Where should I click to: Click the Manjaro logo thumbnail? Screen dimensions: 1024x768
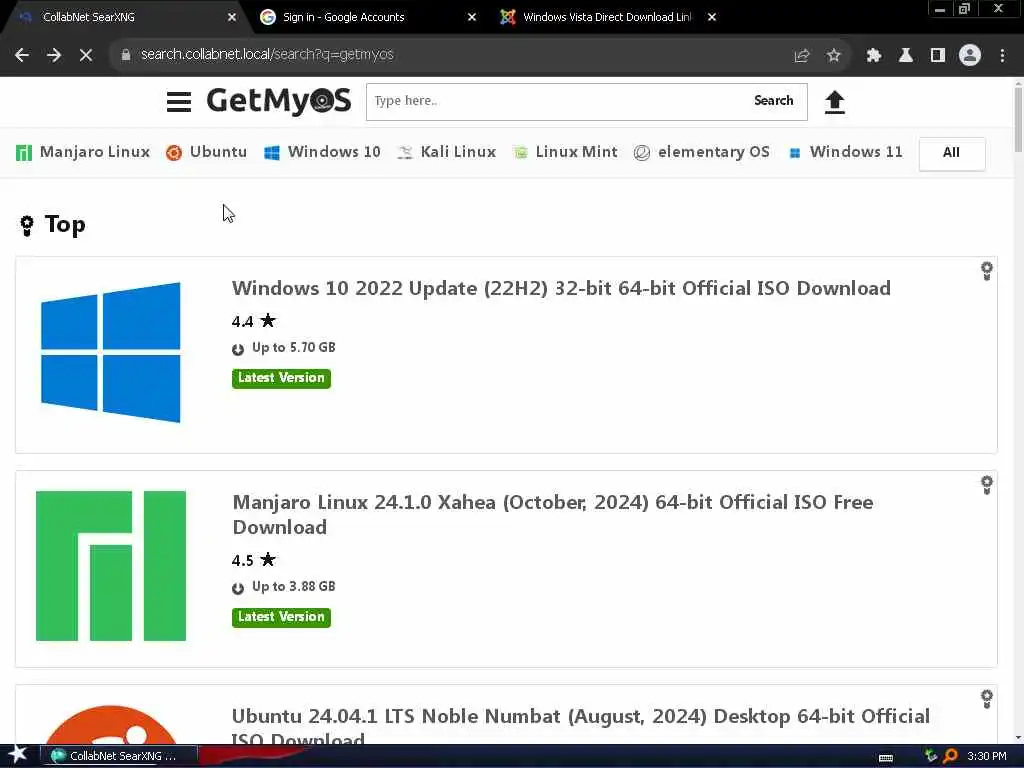[110, 566]
